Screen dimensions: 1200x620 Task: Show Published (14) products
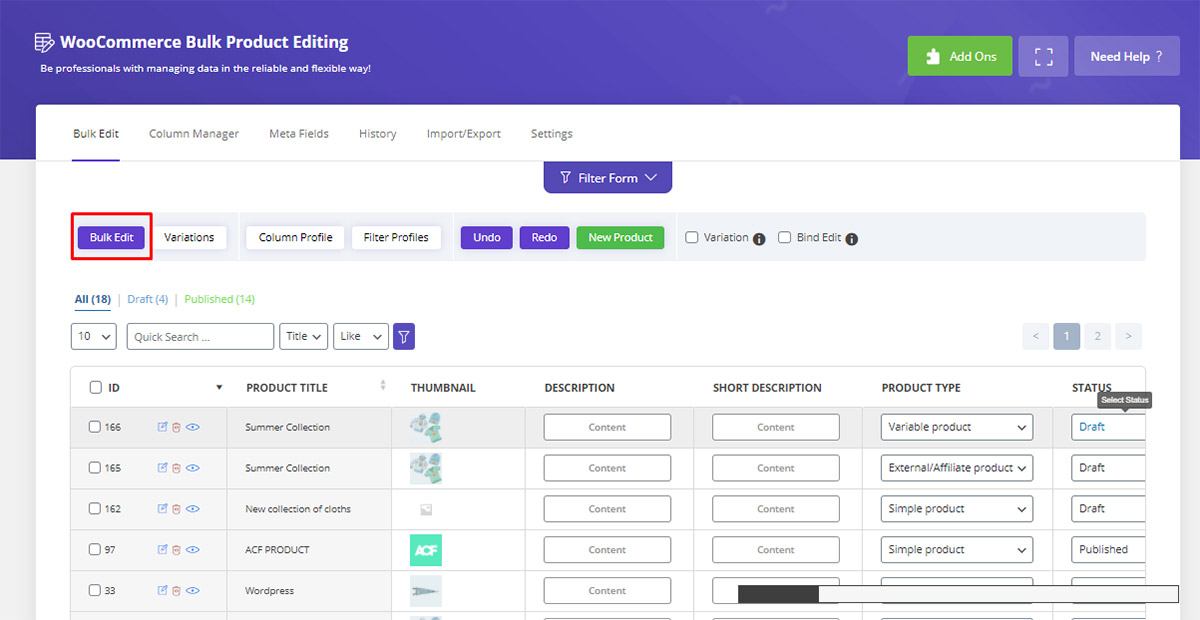(220, 299)
